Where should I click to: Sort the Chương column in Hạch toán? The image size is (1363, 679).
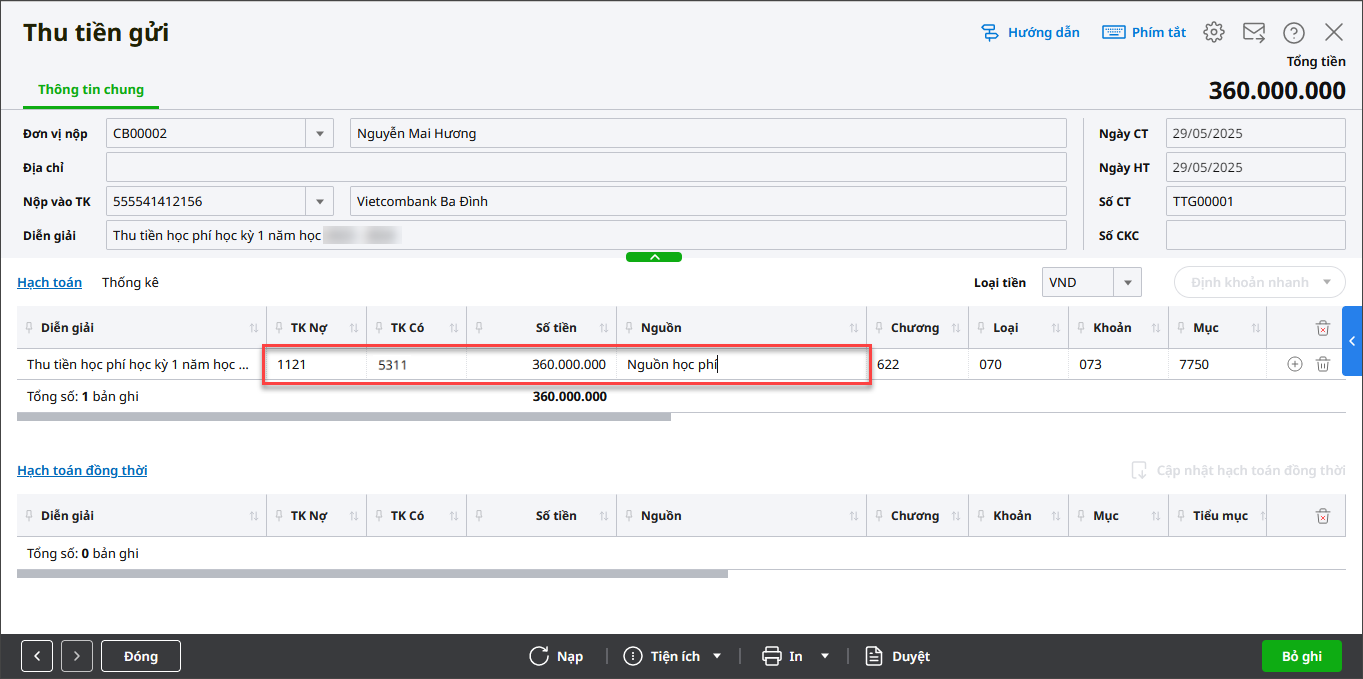pyautogui.click(x=956, y=328)
